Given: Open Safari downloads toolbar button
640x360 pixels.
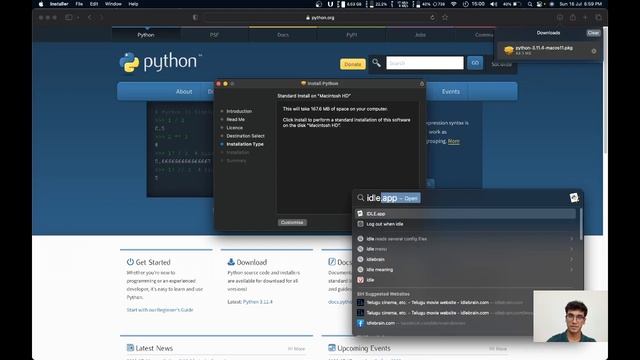Looking at the screenshot, I should (560, 18).
